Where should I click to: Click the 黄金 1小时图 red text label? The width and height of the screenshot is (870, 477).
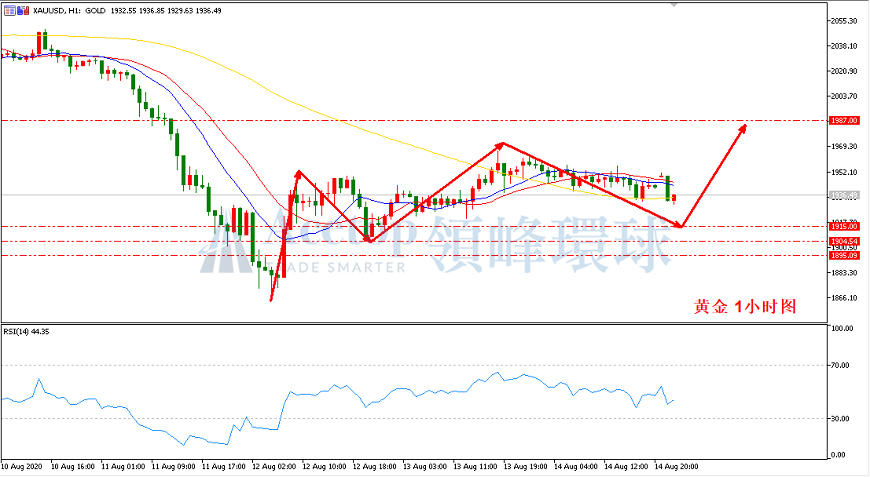745,306
